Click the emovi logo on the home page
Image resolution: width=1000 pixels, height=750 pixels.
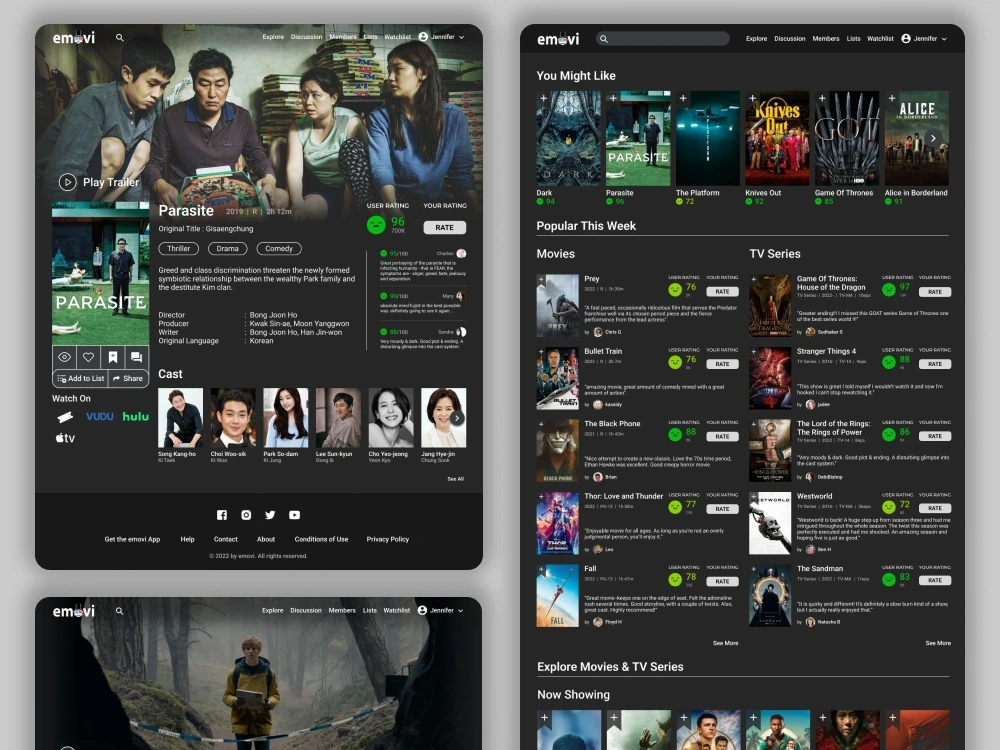(558, 40)
